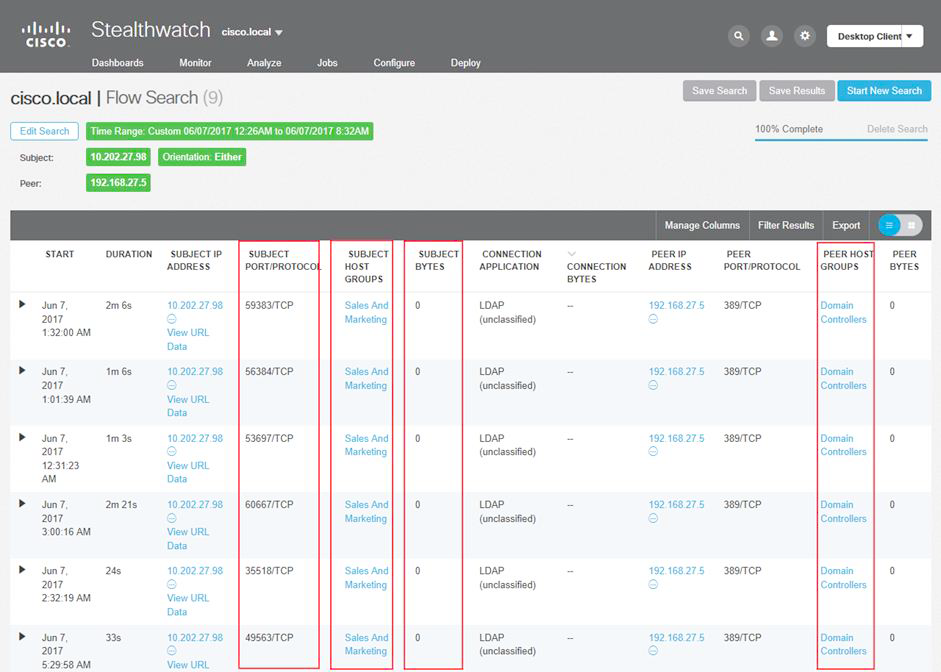The width and height of the screenshot is (941, 672).
Task: Click the sort chevron above Connection Bytes
Action: (x=571, y=254)
